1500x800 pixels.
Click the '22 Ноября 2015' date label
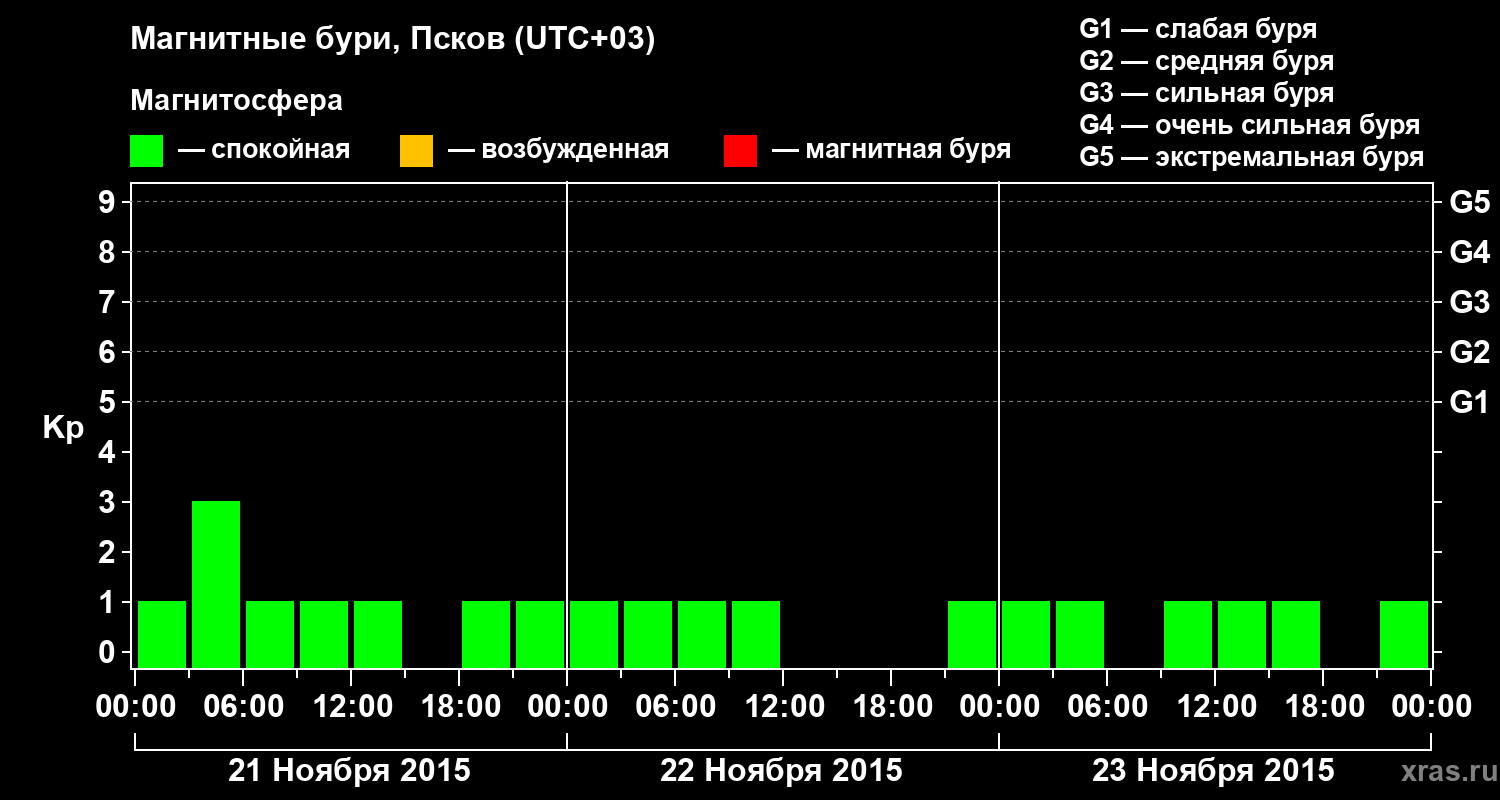pos(781,770)
